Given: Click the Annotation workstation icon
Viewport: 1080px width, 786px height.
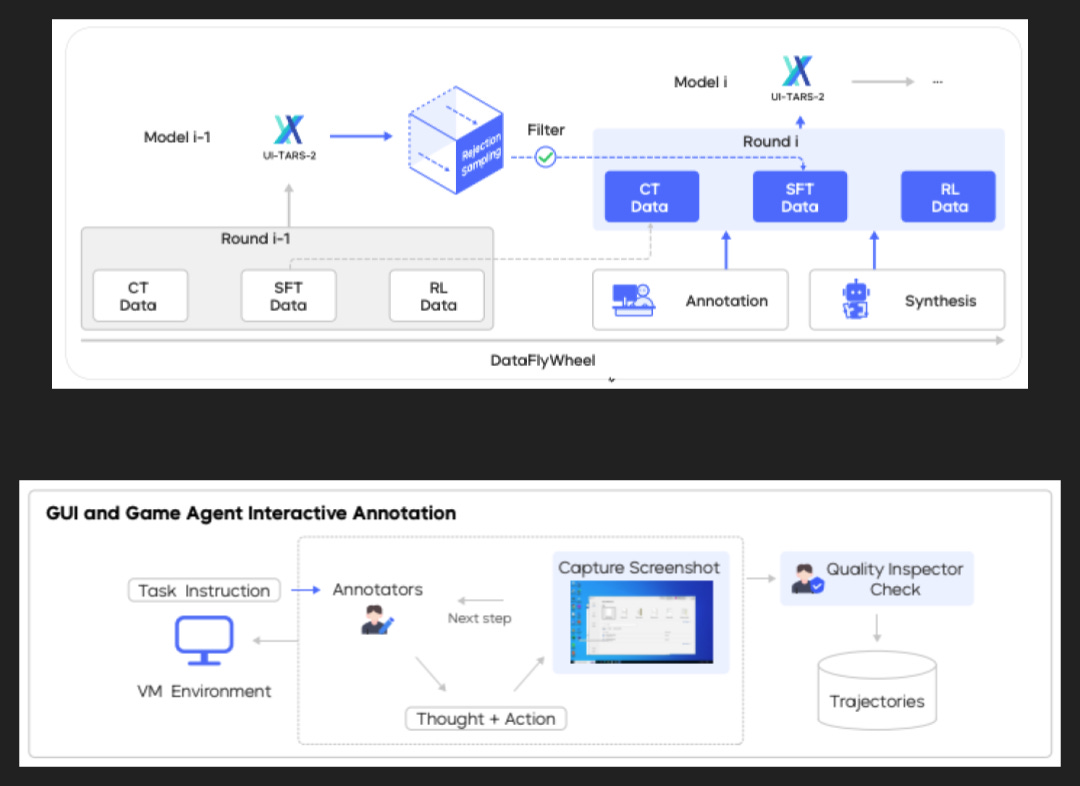Looking at the screenshot, I should 633,300.
